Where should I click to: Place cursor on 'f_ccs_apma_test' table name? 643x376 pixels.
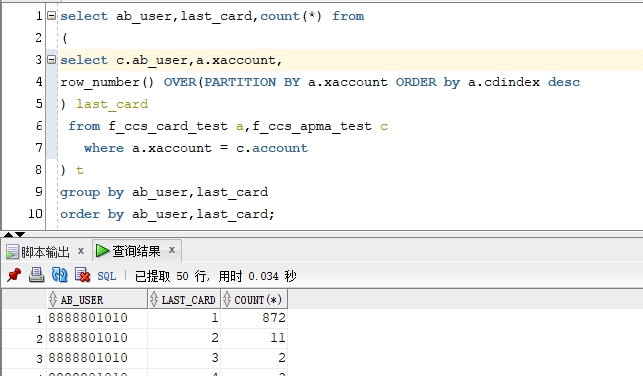click(312, 126)
